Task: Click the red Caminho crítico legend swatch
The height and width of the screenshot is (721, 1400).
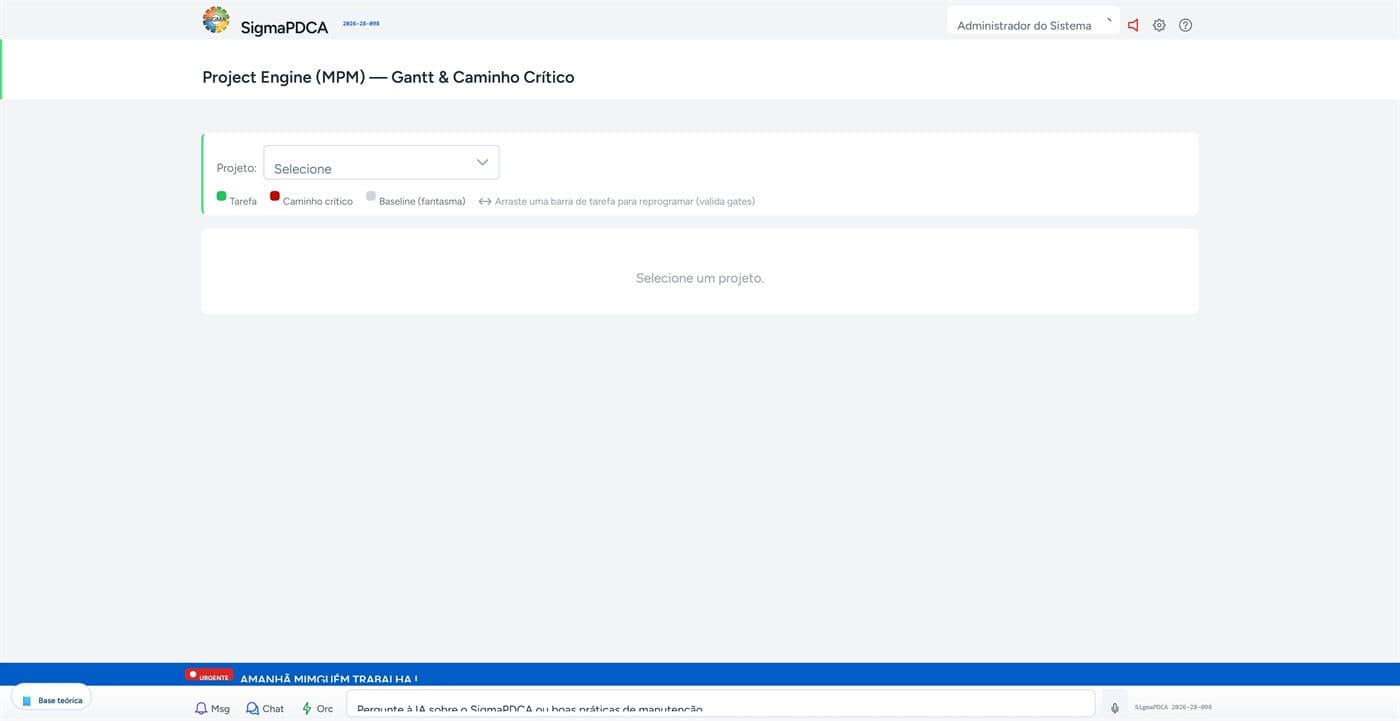Action: click(x=275, y=196)
